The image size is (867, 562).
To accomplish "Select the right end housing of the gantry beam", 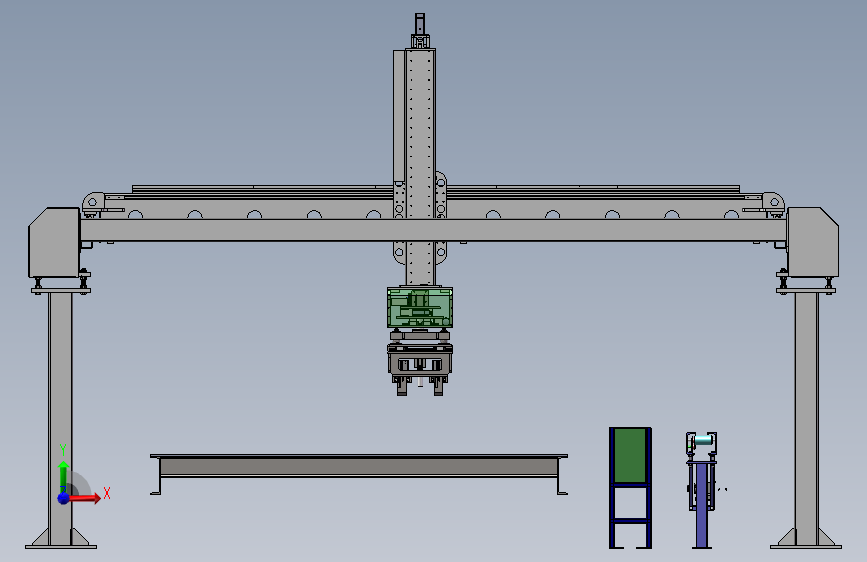I will (x=813, y=242).
